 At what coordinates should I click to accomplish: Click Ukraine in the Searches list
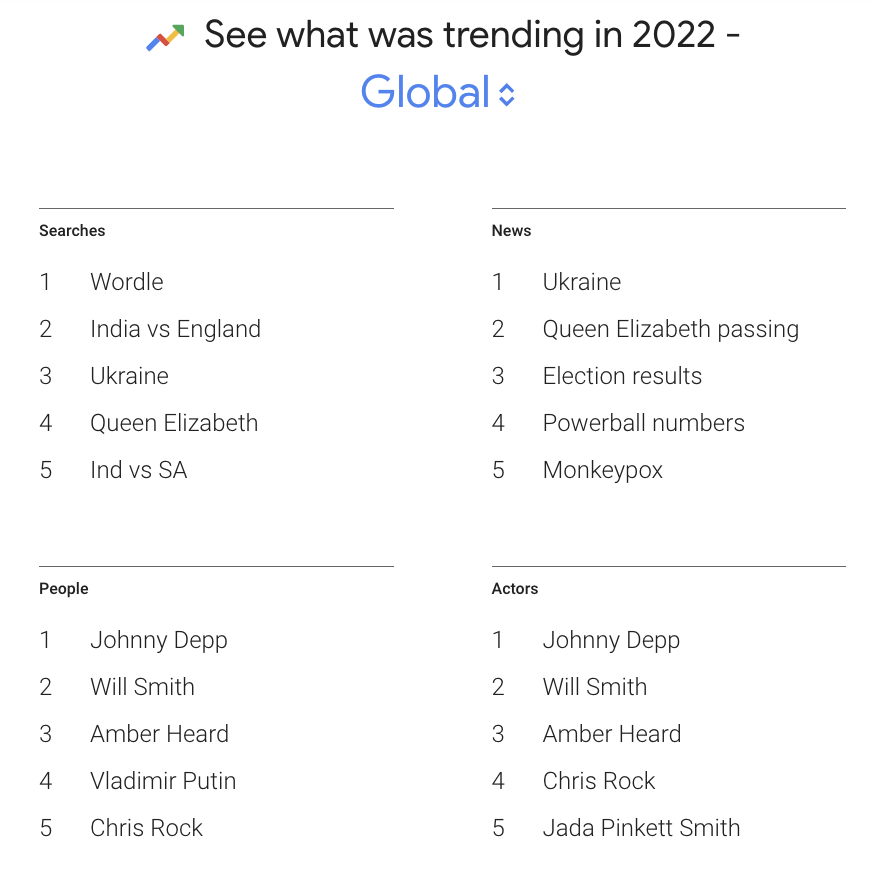(x=129, y=376)
